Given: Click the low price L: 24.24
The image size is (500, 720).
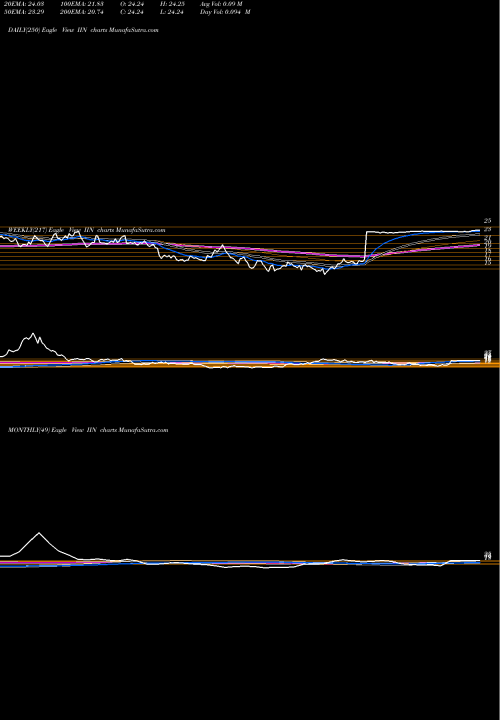Looking at the screenshot, I should click(x=173, y=12).
